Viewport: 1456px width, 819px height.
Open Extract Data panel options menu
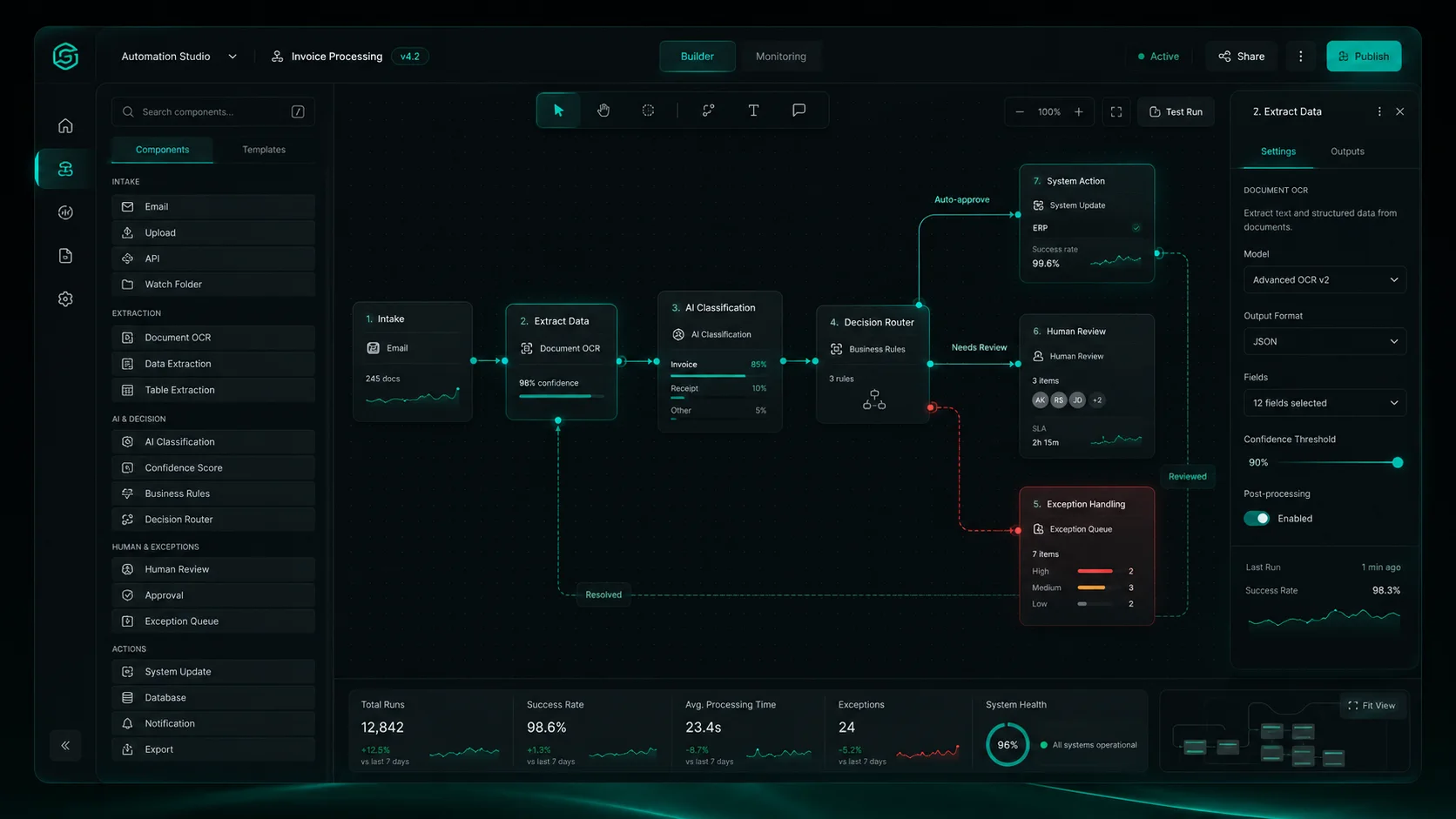[1379, 111]
